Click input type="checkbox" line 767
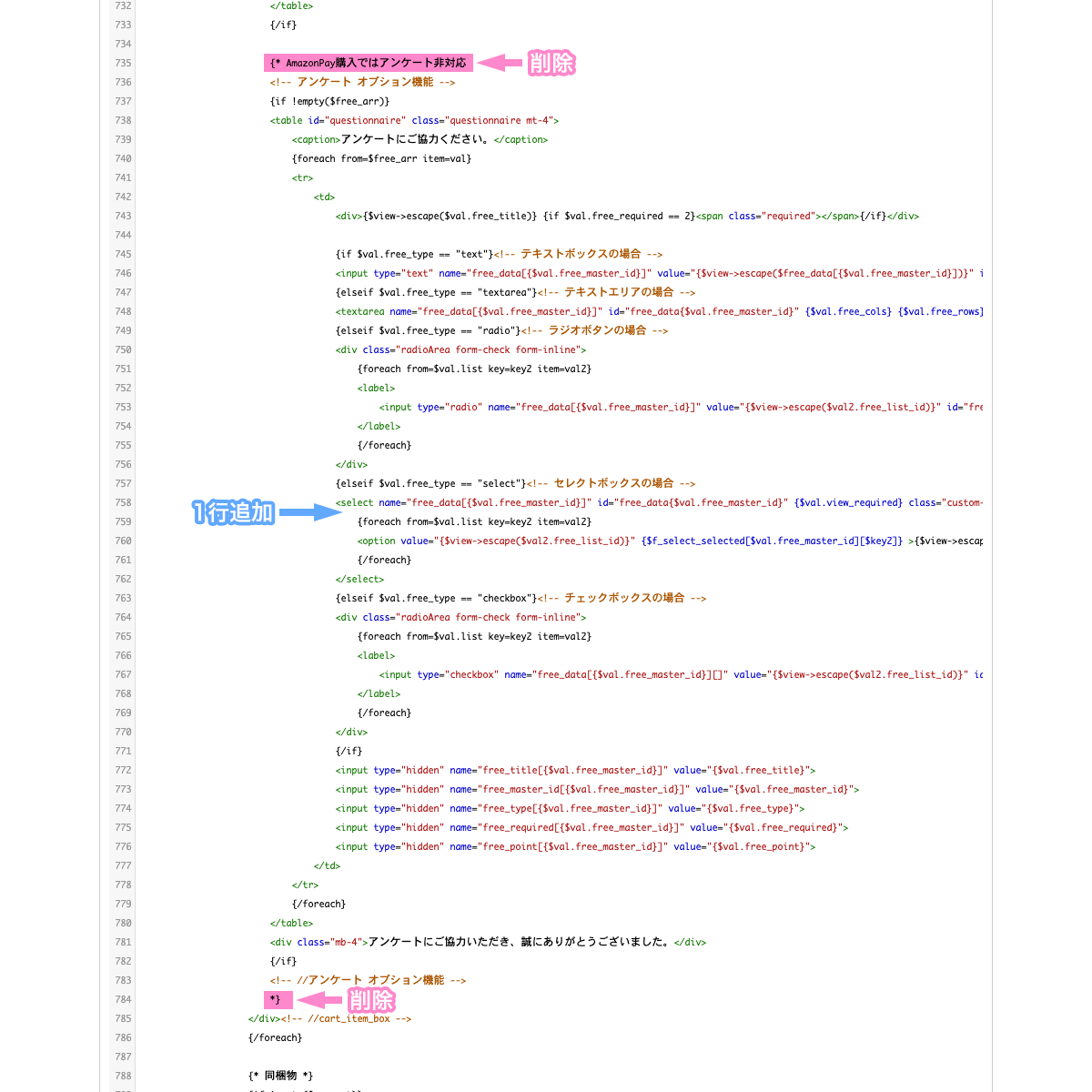Viewport: 1092px width, 1092px height. pyautogui.click(x=681, y=674)
